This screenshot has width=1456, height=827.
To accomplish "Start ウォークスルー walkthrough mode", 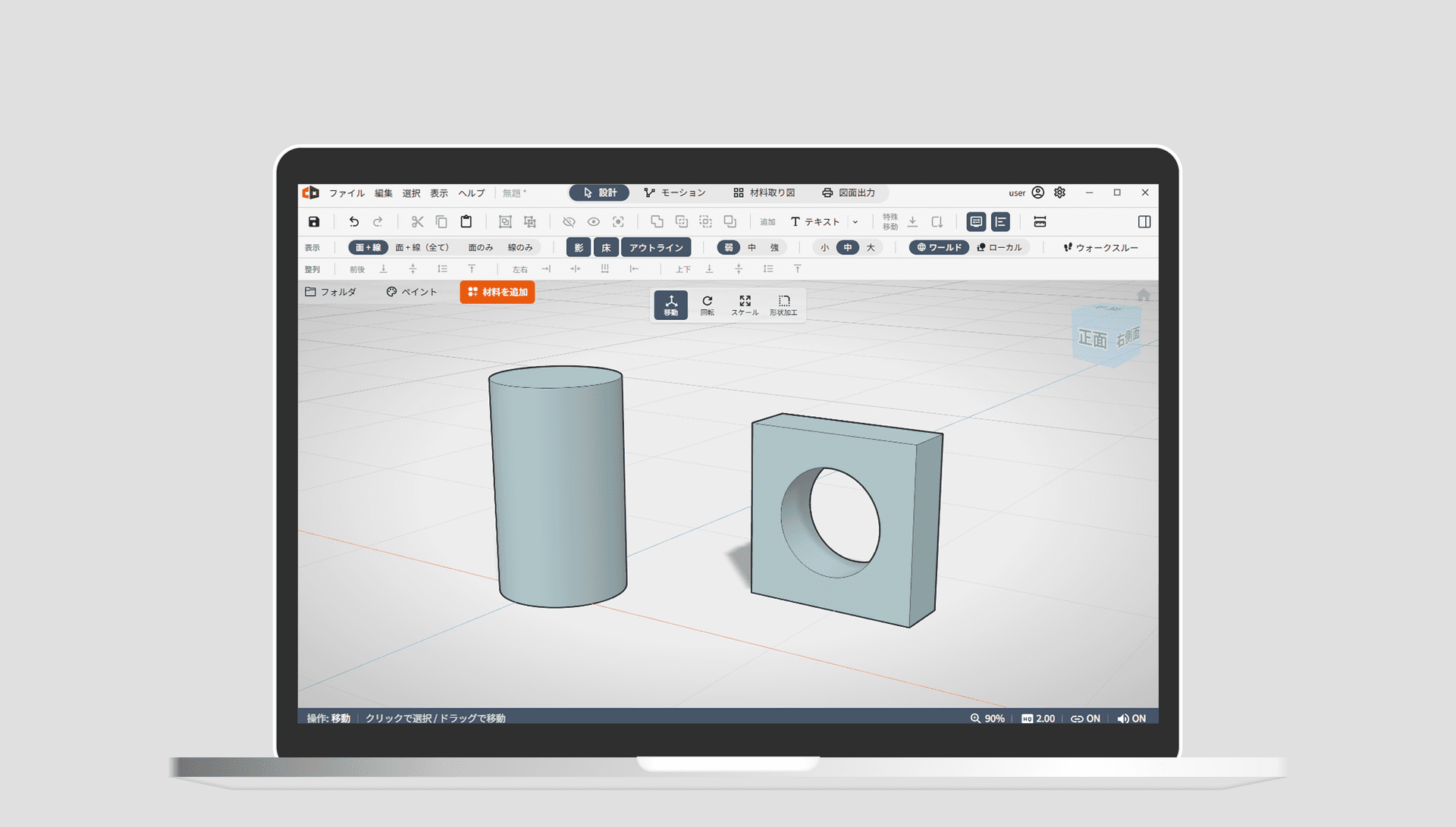I will click(1100, 248).
